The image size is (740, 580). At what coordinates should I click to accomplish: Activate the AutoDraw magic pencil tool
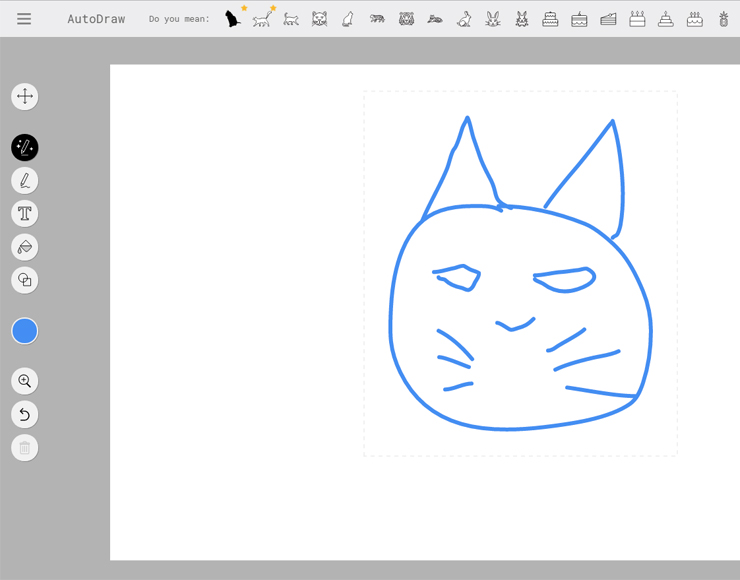point(25,148)
